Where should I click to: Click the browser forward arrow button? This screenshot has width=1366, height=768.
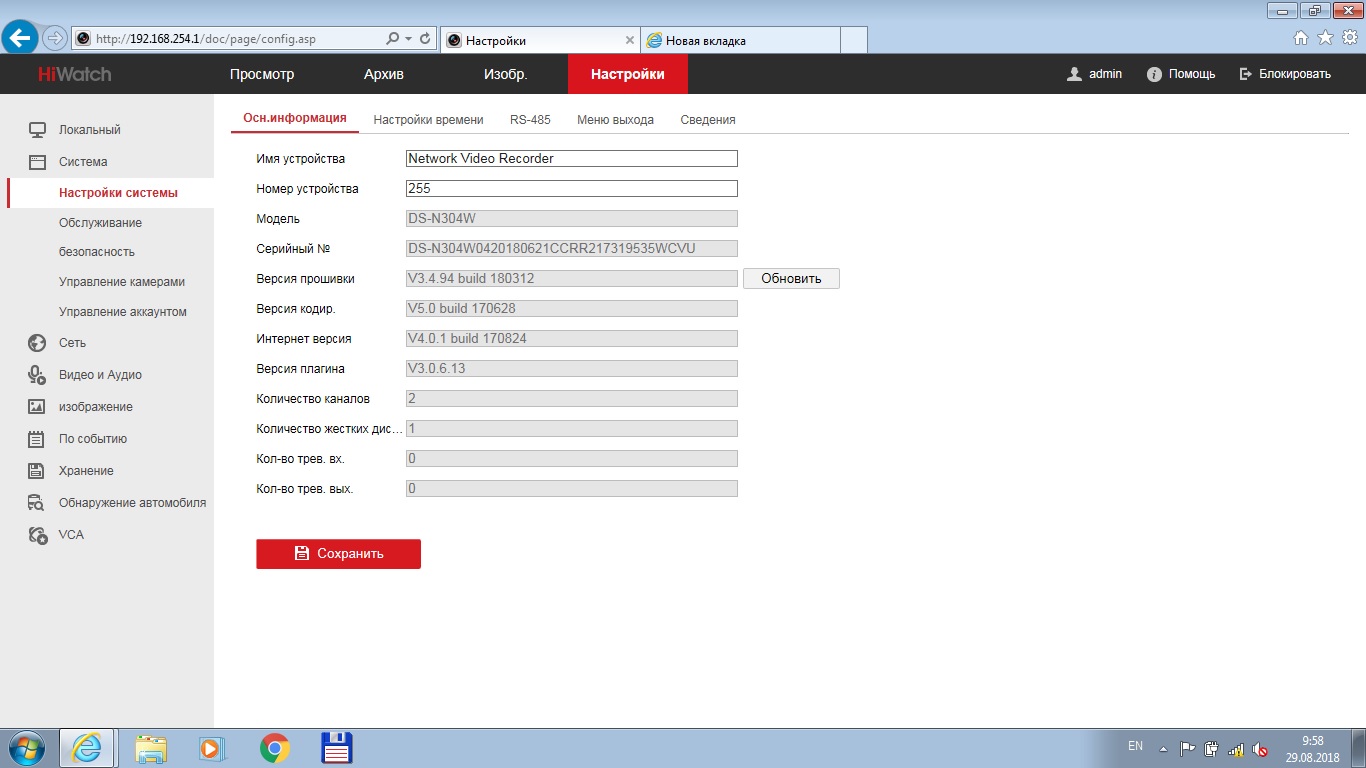tap(54, 38)
